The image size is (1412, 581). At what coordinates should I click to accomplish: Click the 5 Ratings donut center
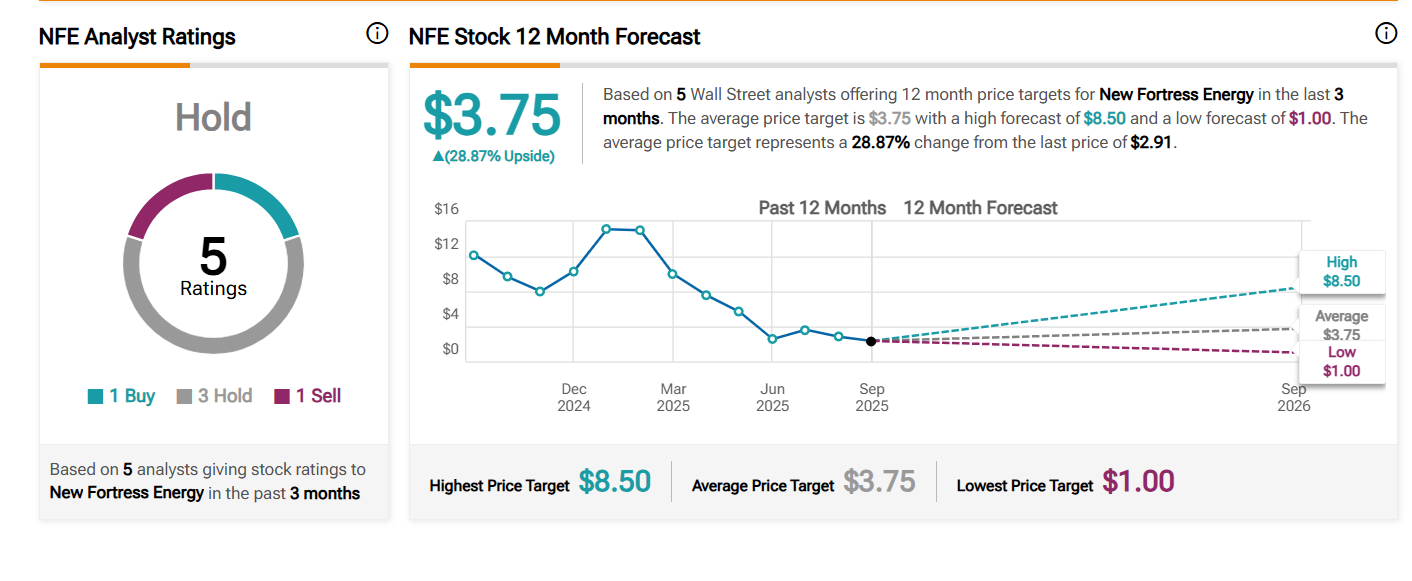[213, 263]
